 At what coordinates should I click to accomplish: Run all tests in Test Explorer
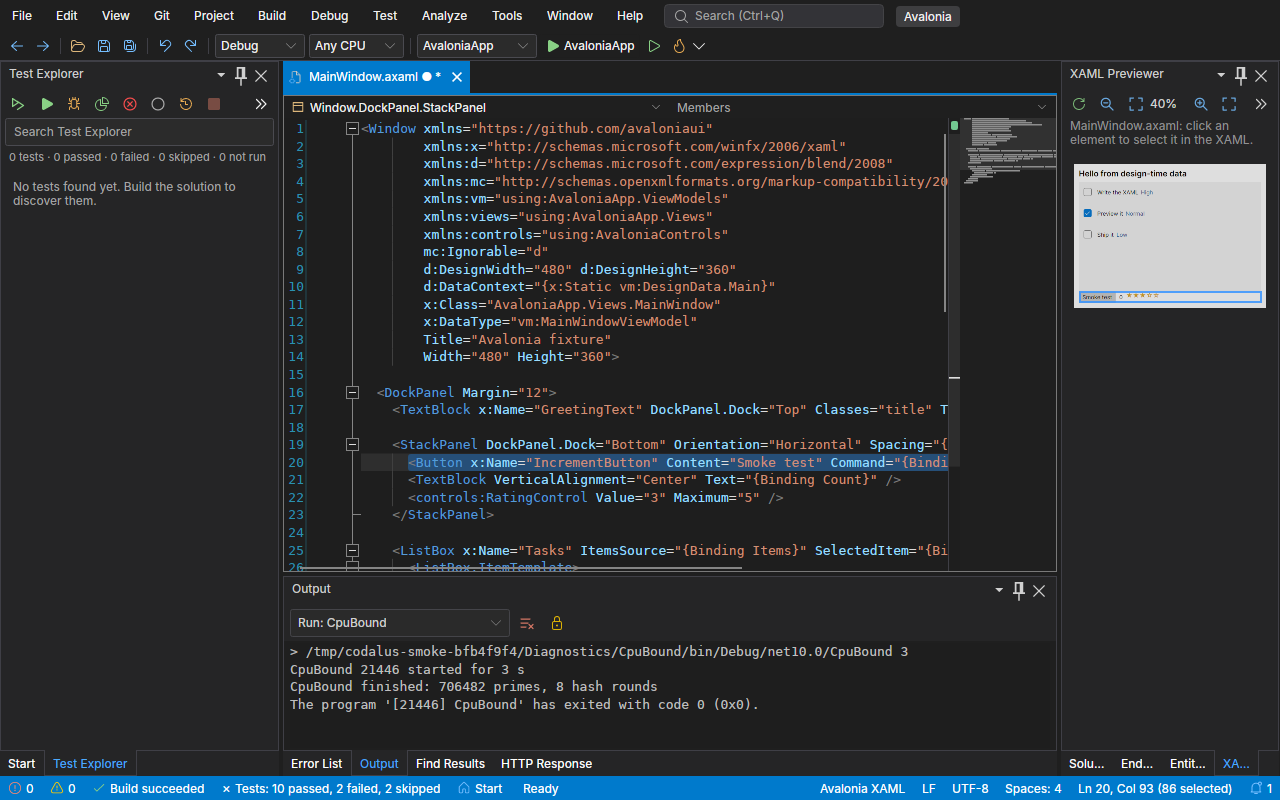click(x=17, y=104)
